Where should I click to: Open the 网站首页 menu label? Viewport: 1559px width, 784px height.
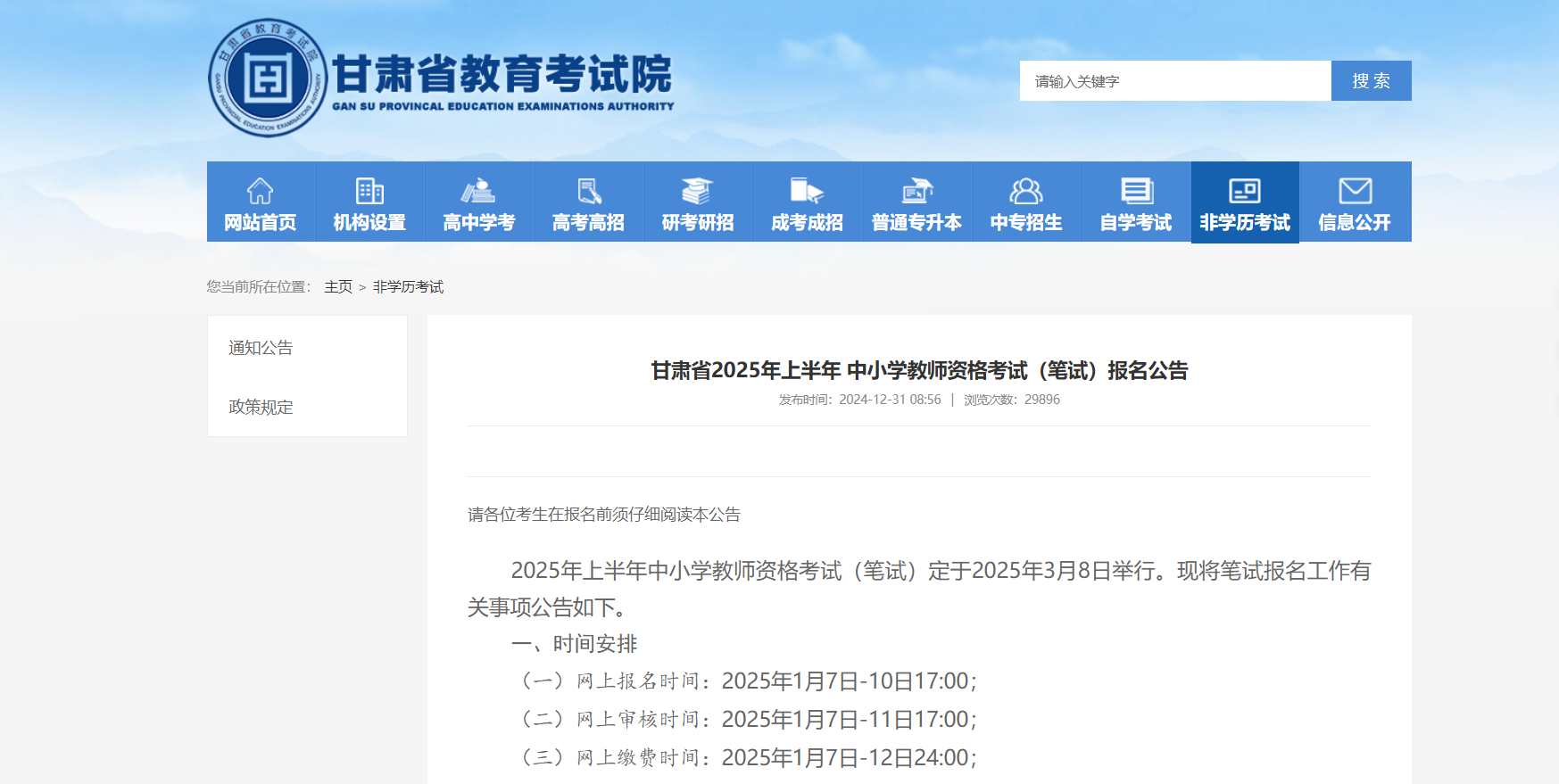click(x=260, y=223)
